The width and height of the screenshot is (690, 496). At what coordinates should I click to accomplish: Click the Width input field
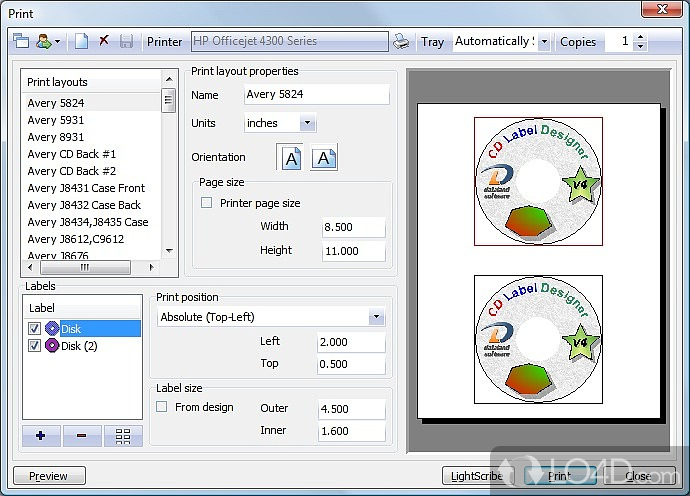(353, 227)
